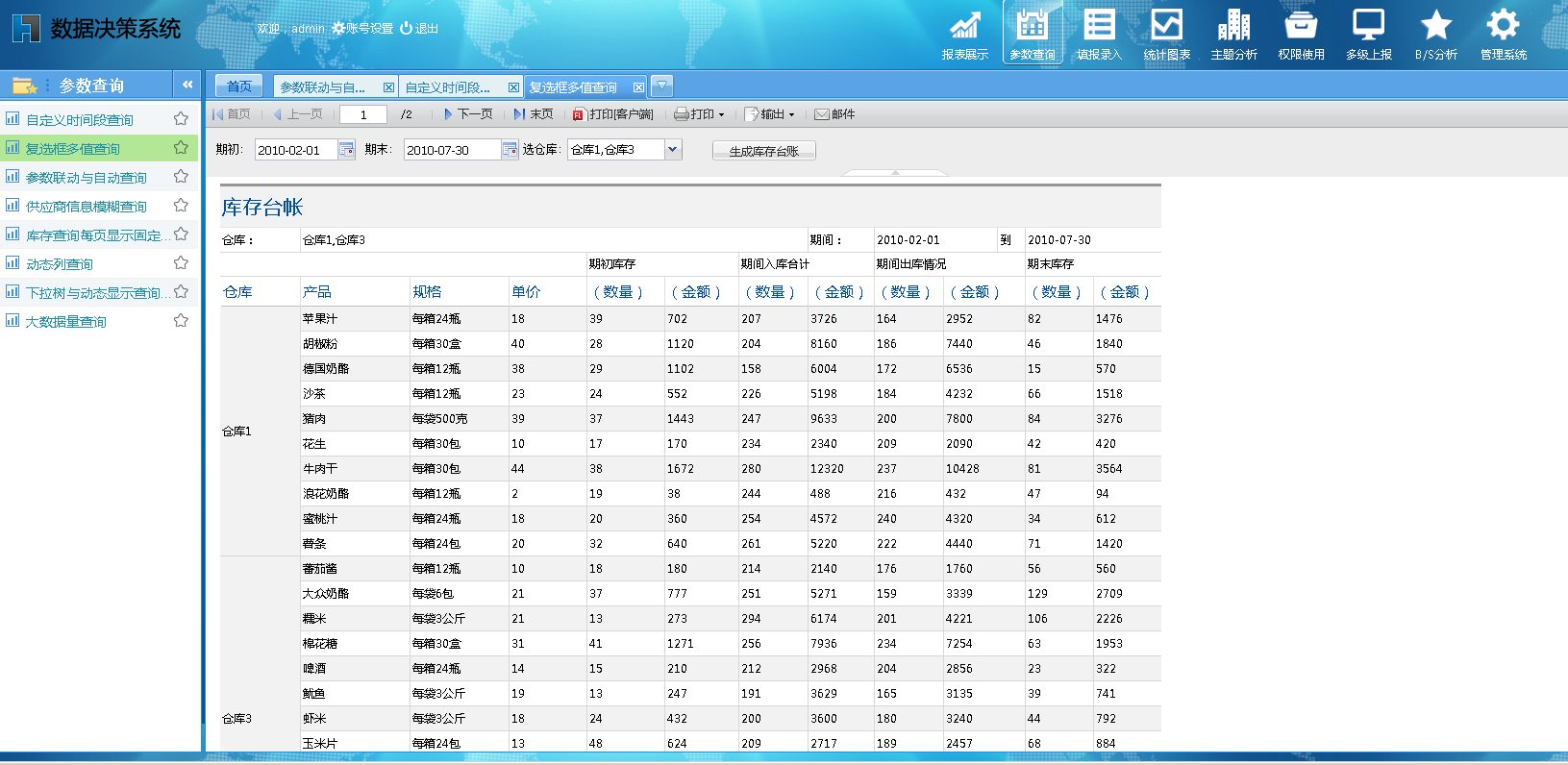Open the 输出 export dropdown
This screenshot has width=1568, height=765.
[770, 114]
